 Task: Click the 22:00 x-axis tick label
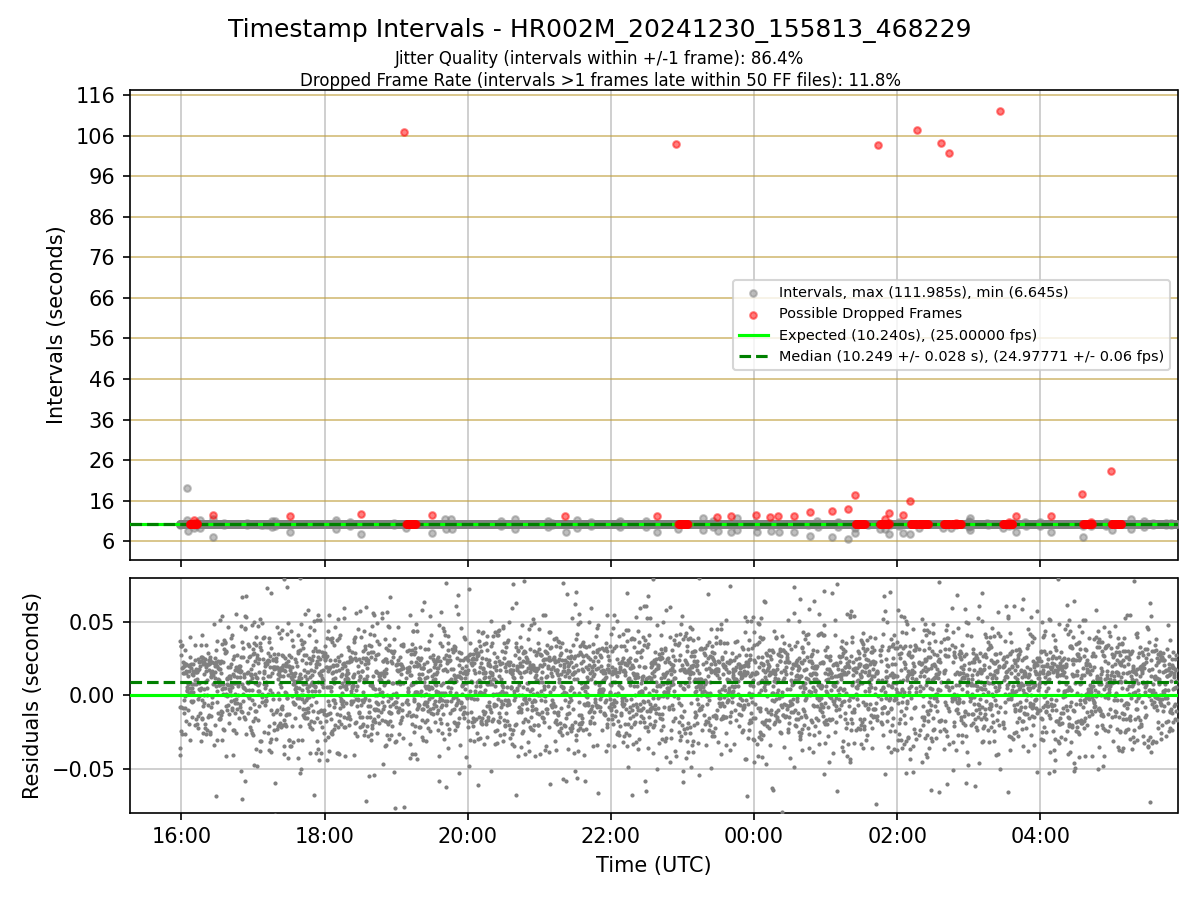tap(610, 834)
